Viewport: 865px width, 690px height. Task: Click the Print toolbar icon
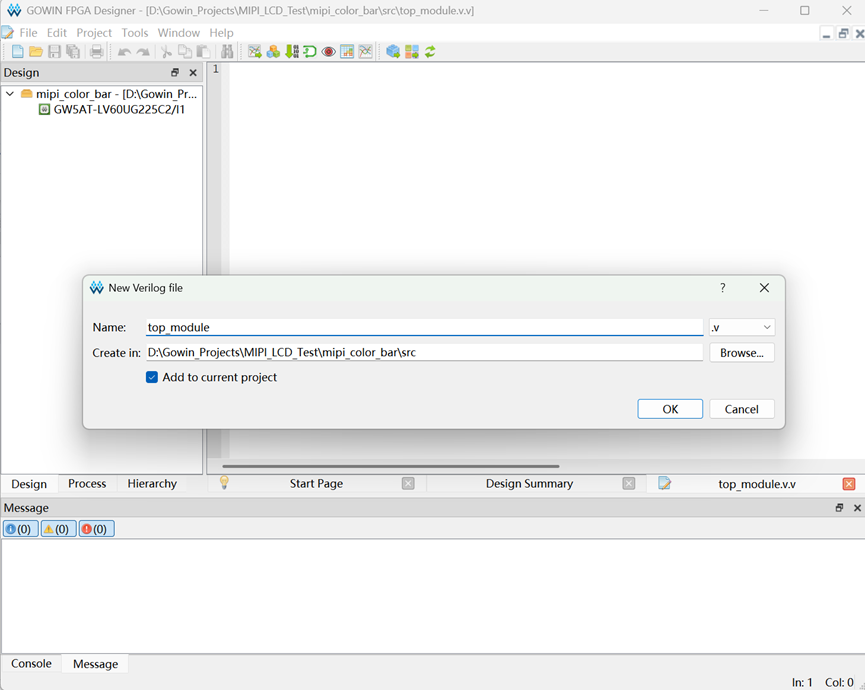97,52
